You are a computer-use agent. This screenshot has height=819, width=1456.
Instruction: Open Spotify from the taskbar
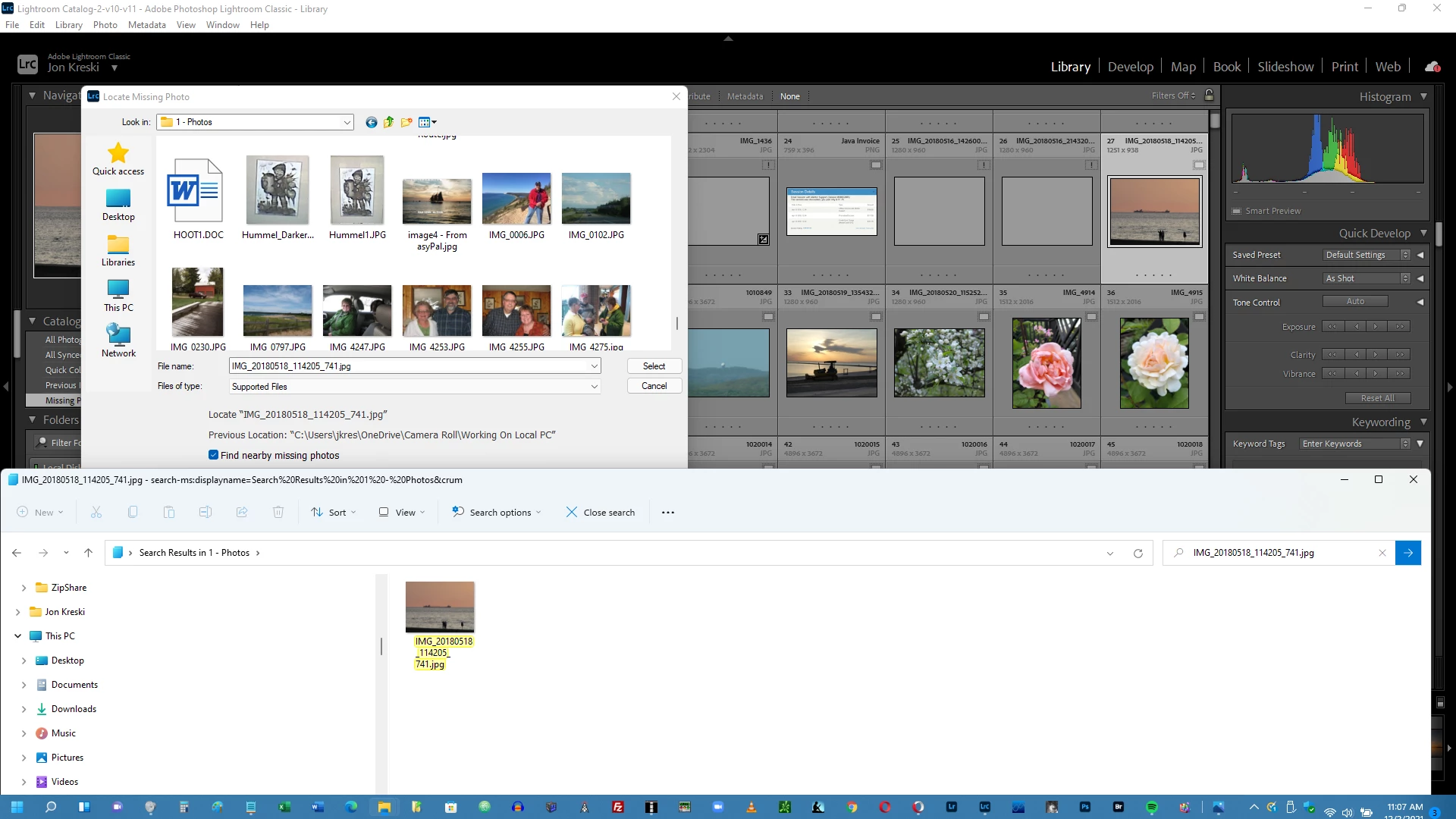click(1151, 807)
